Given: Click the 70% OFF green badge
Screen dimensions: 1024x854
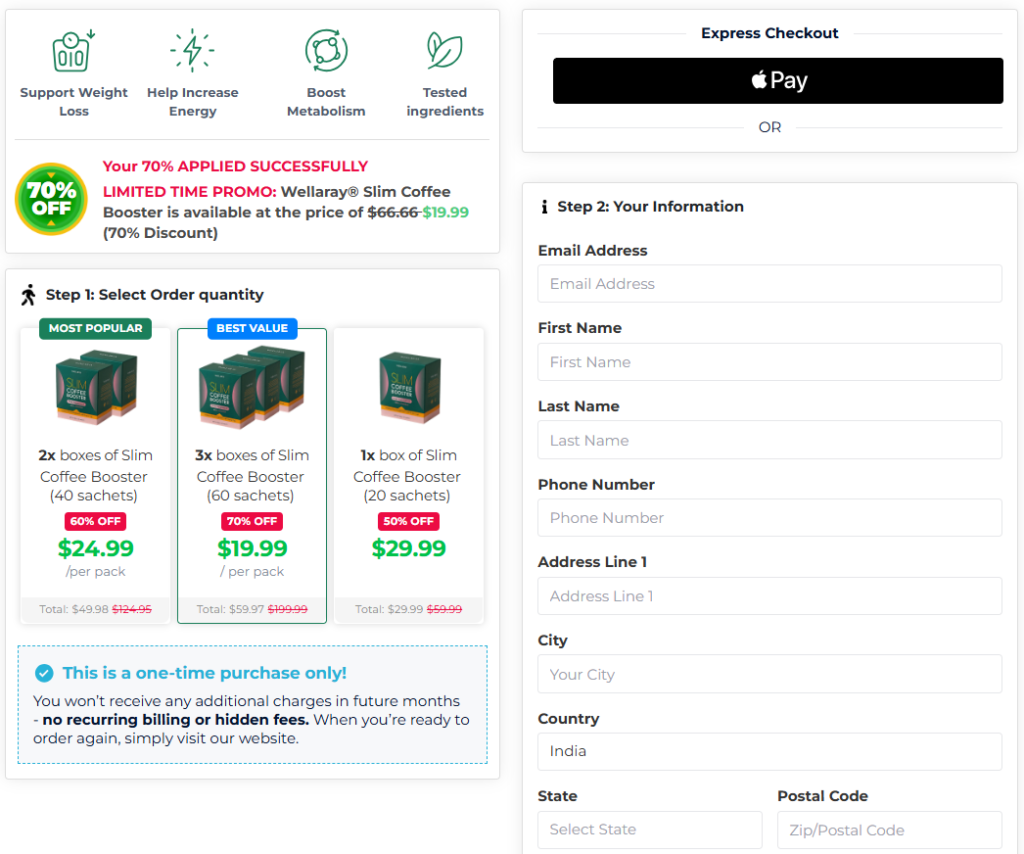Looking at the screenshot, I should (51, 198).
